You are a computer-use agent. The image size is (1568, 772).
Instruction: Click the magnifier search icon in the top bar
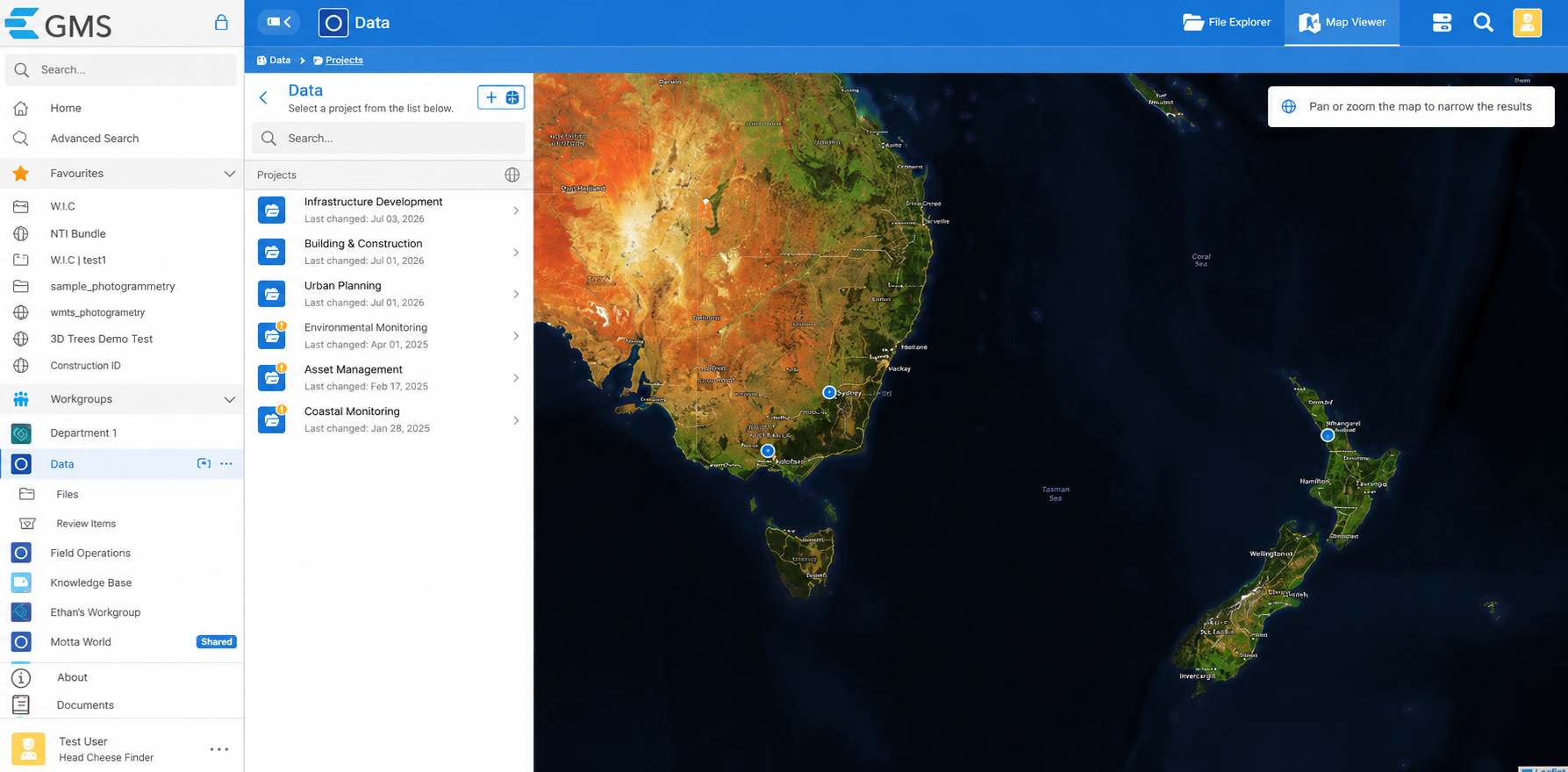(1483, 23)
